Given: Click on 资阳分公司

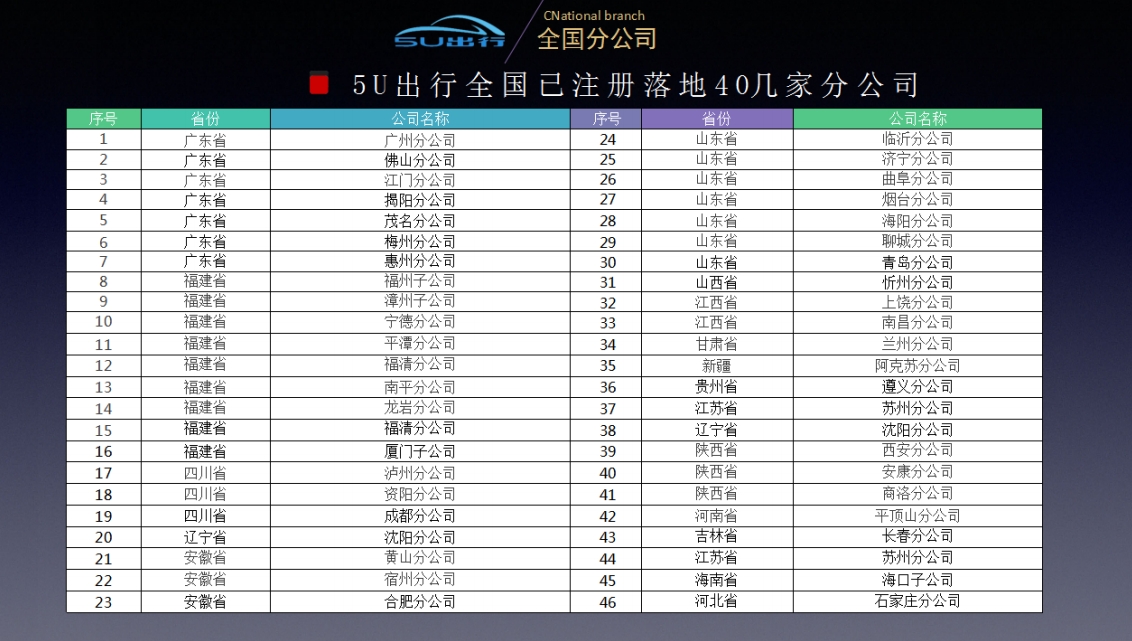Looking at the screenshot, I should click(x=420, y=494).
